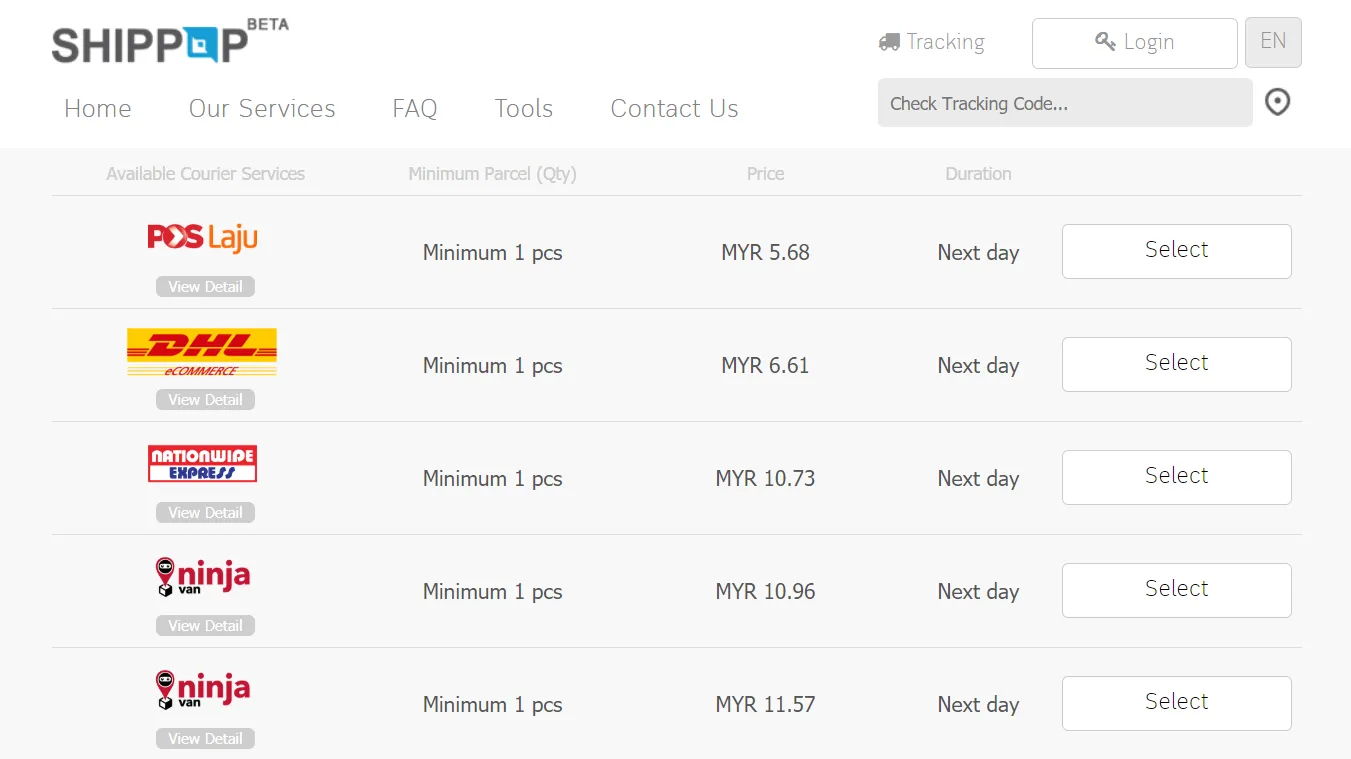Select the Pos Laju MYR 5.68 service
Viewport: 1351px width, 759px height.
click(x=1176, y=251)
